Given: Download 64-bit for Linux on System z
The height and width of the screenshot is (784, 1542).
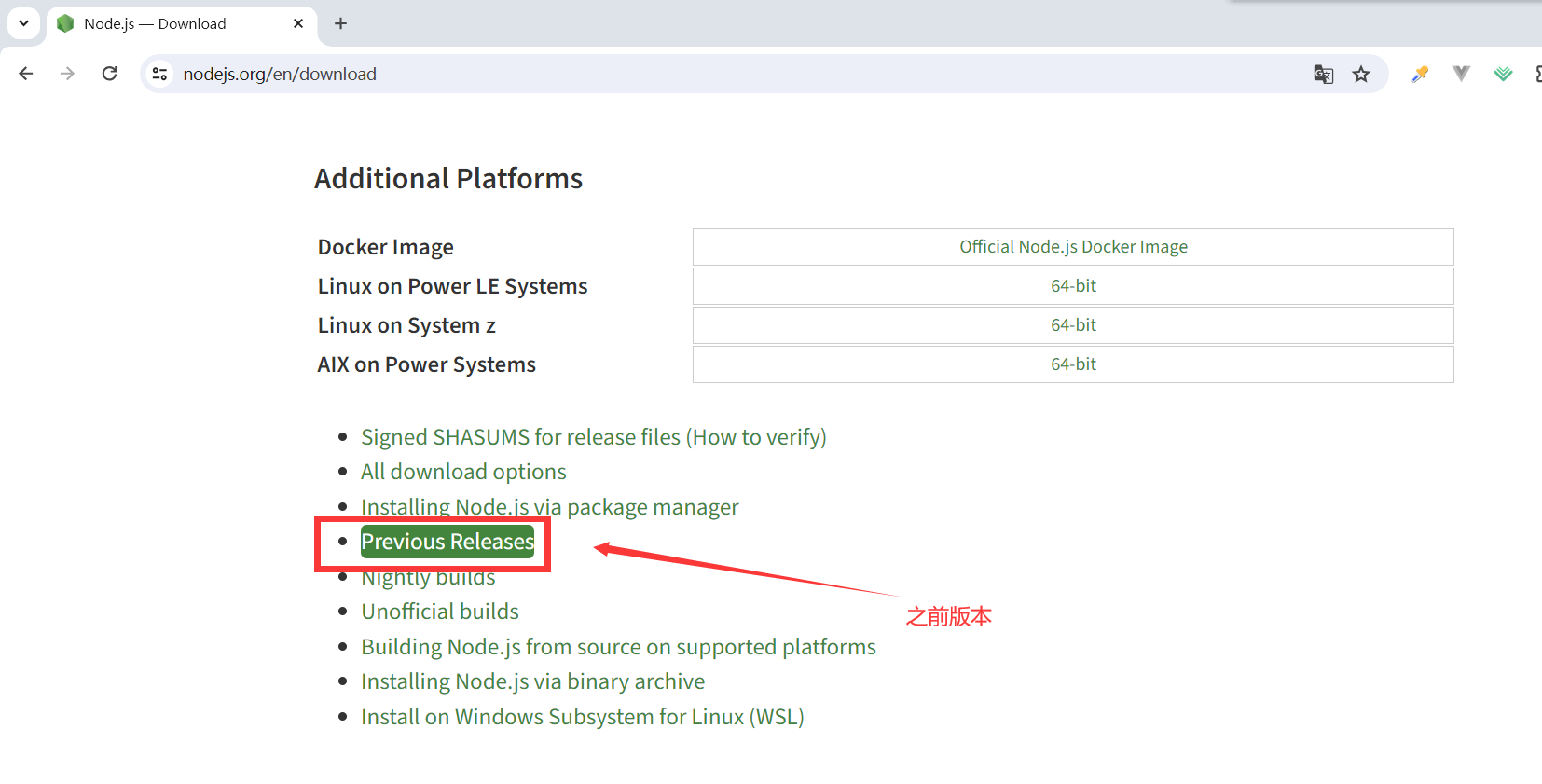Looking at the screenshot, I should point(1073,325).
